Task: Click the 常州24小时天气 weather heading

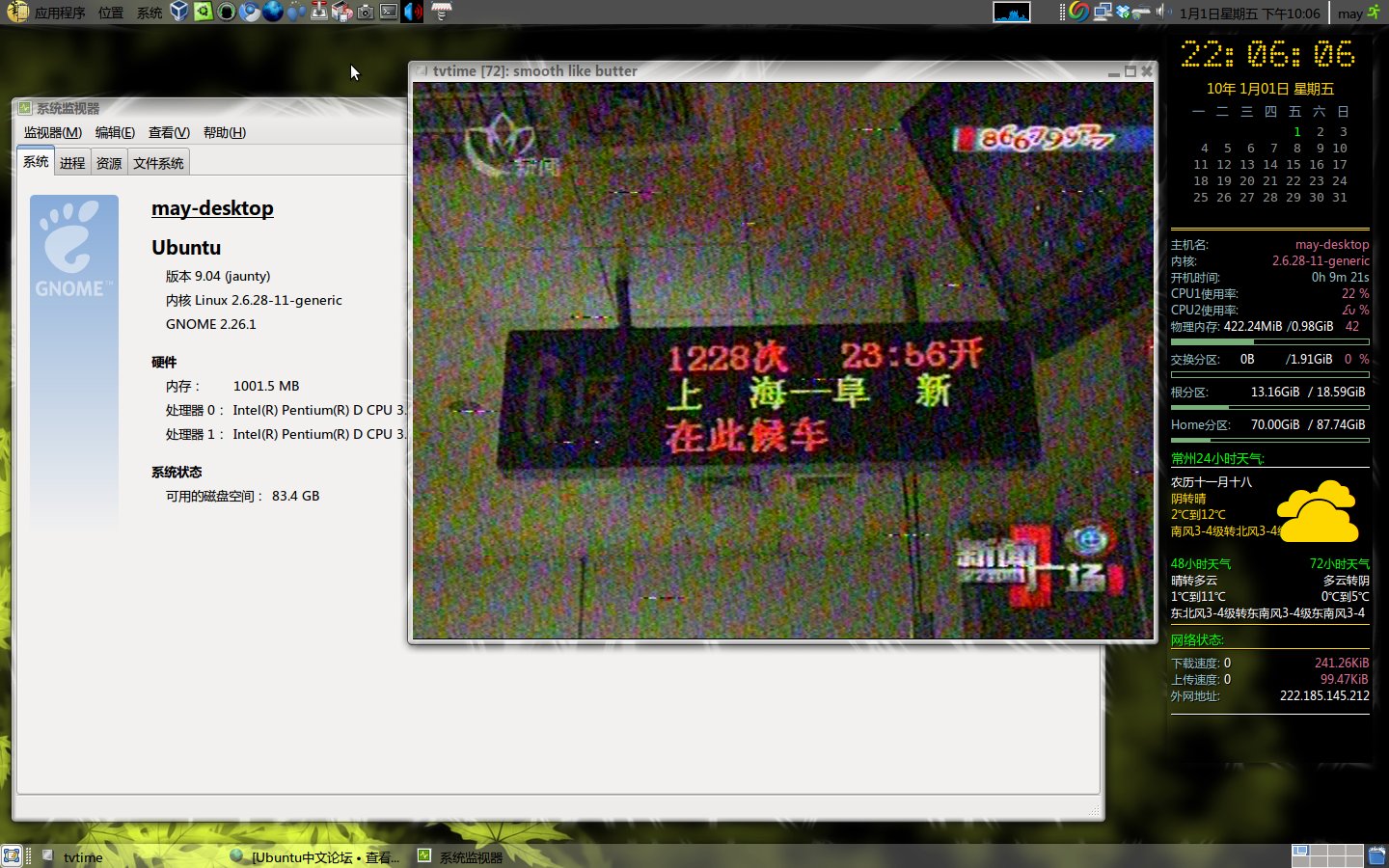Action: [x=1217, y=459]
